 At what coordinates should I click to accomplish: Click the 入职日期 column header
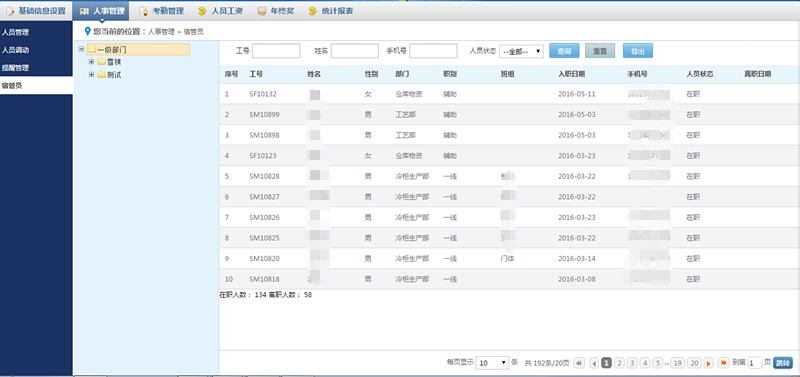(x=571, y=74)
